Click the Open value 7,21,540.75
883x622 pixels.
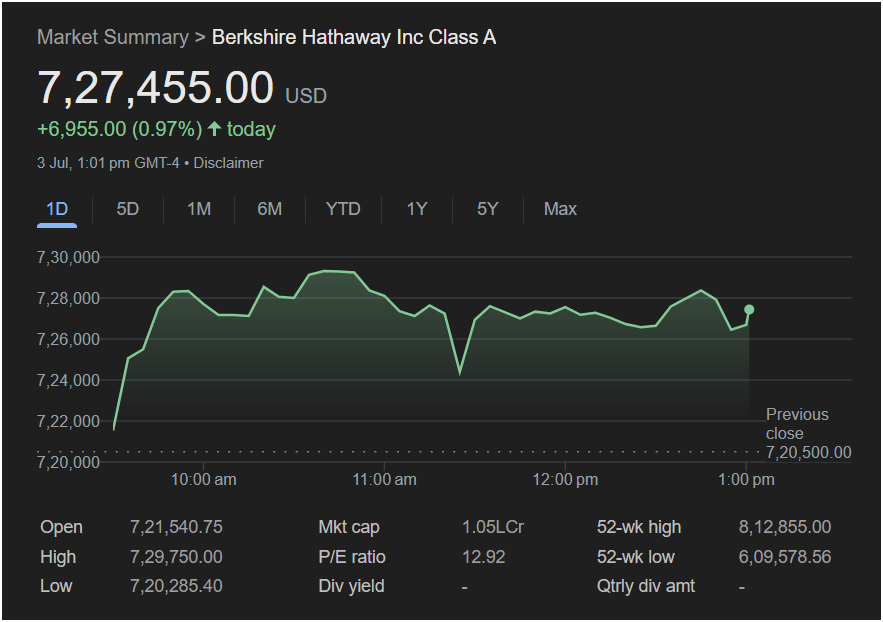176,527
